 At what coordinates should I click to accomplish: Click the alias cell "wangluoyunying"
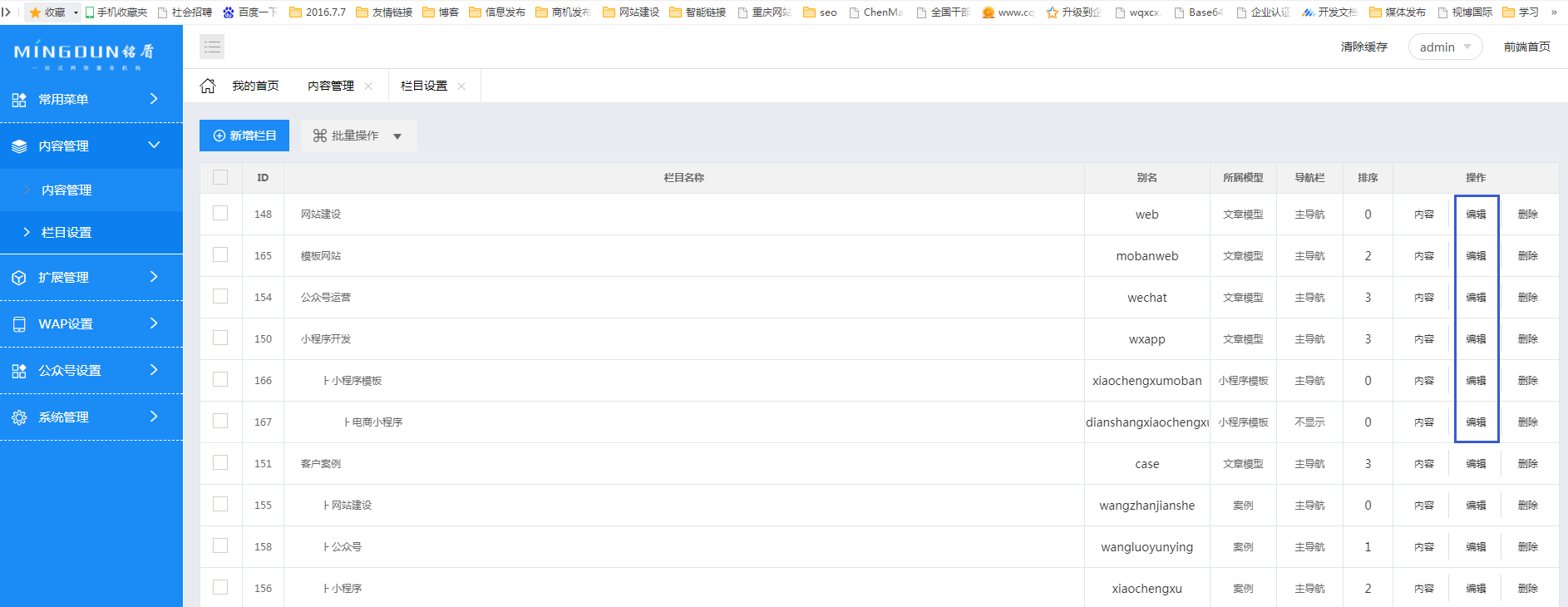click(x=1147, y=547)
